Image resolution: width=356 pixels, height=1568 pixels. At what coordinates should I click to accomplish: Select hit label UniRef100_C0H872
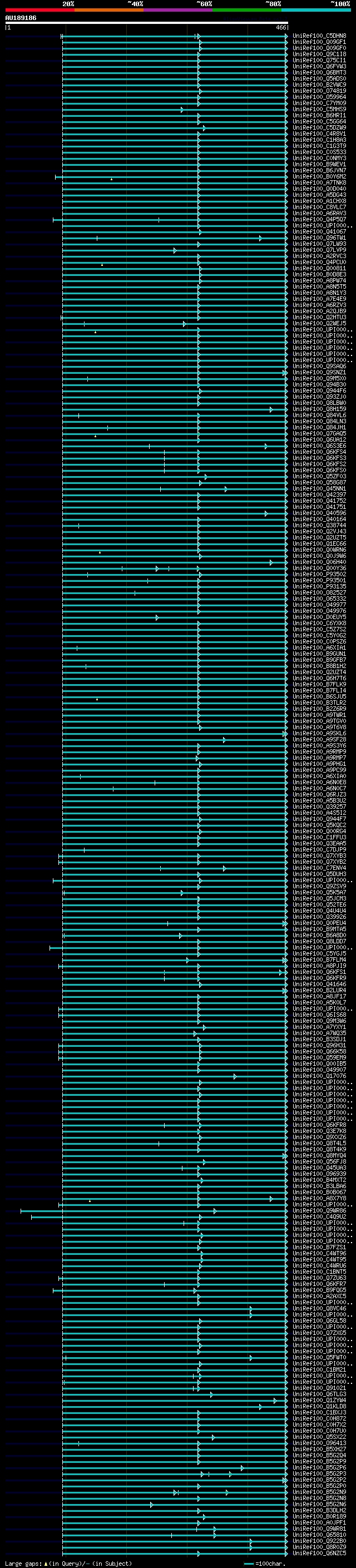click(319, 1419)
